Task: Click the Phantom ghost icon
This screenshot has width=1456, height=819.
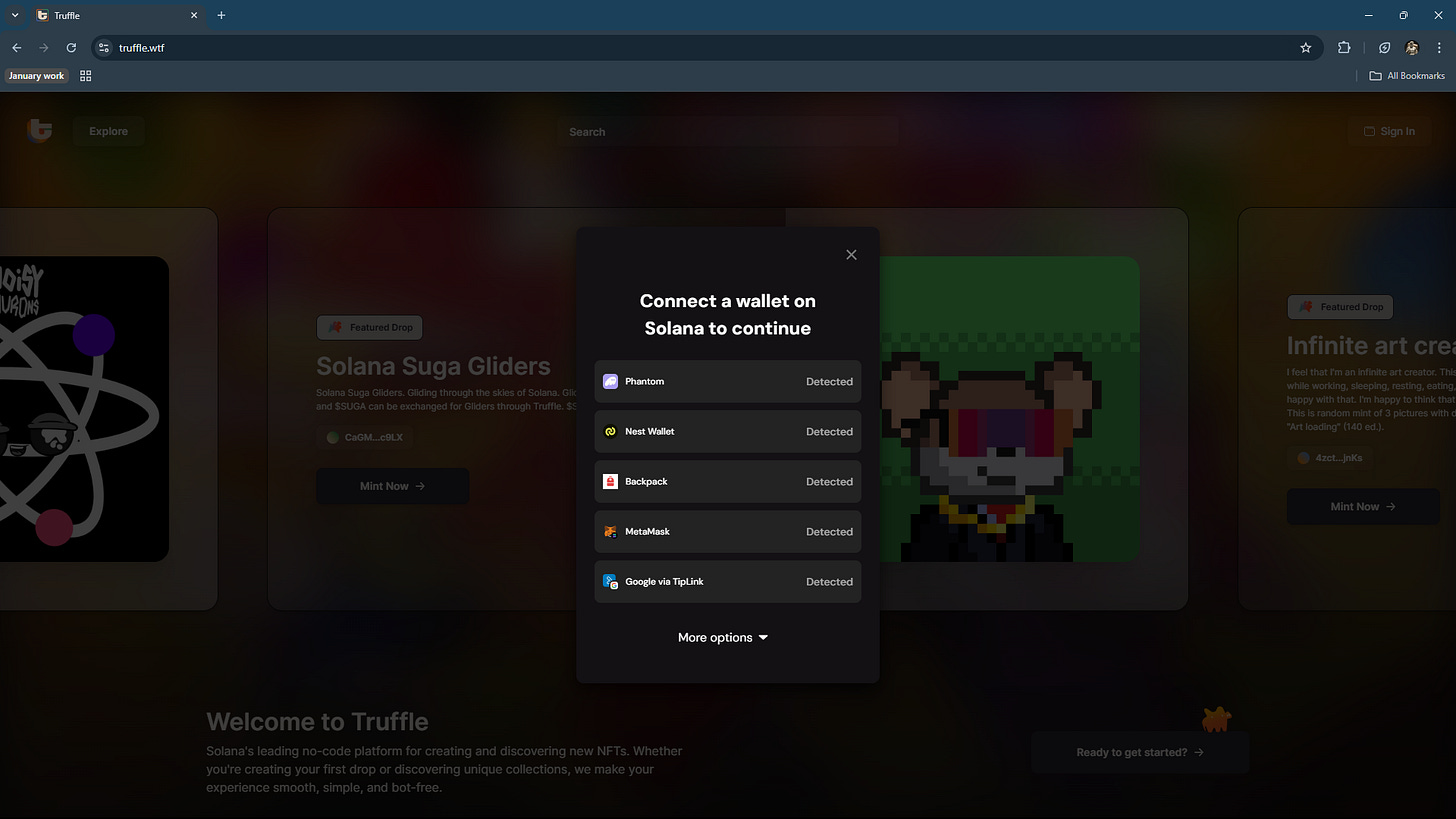Action: pos(610,381)
